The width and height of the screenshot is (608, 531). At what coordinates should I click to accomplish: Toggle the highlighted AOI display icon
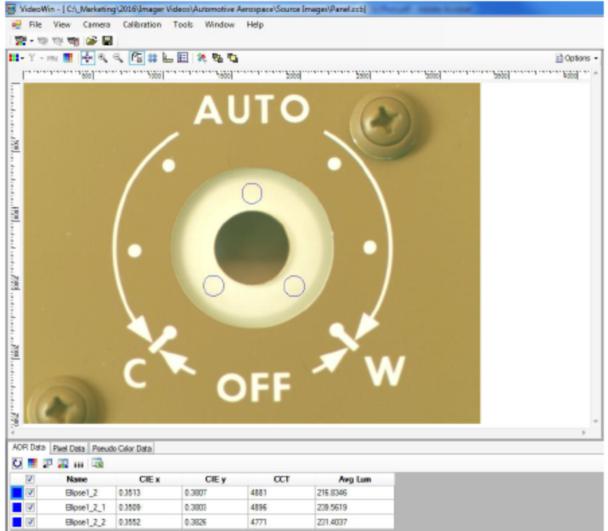coord(137,58)
